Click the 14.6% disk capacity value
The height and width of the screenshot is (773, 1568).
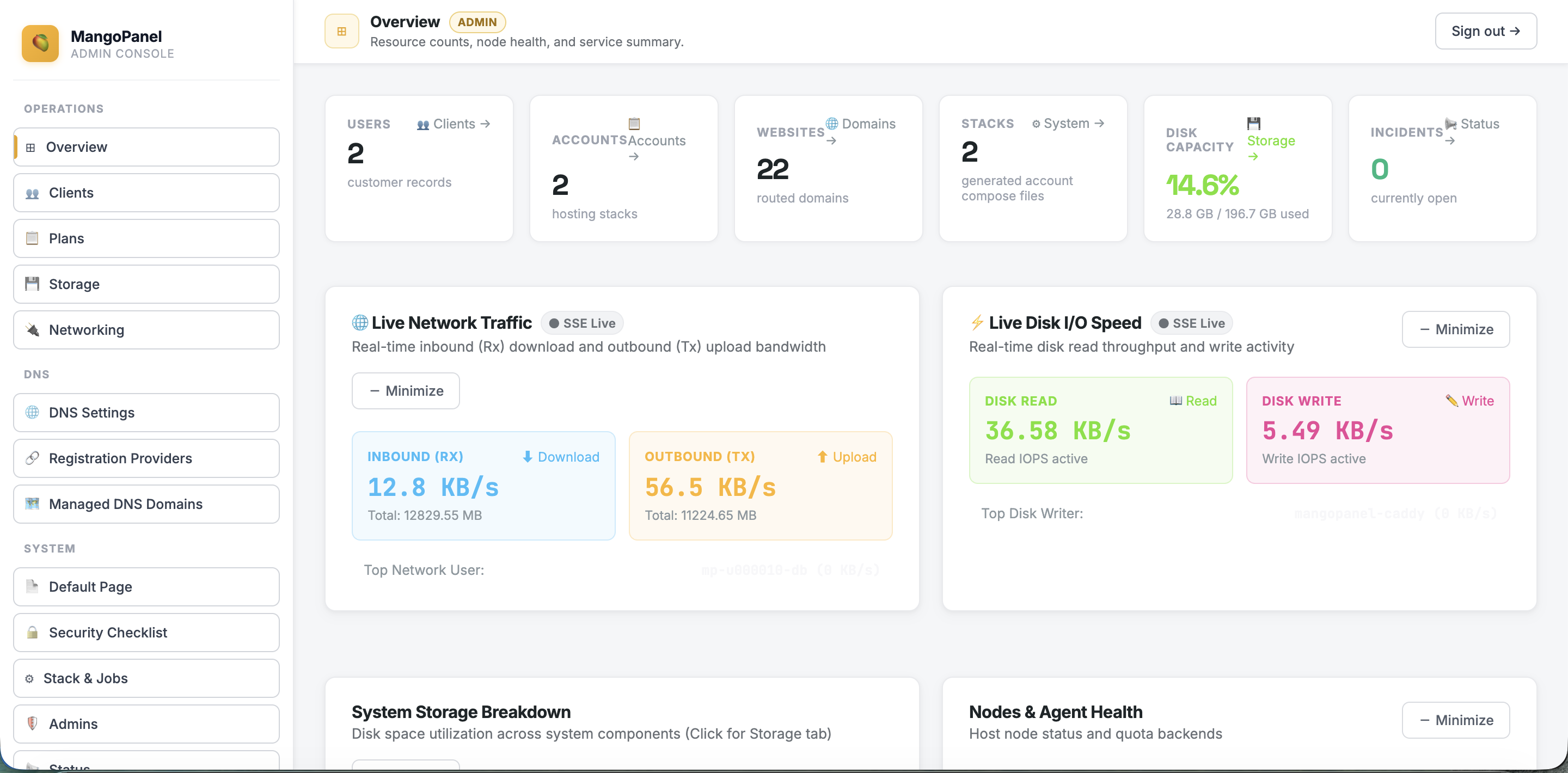pyautogui.click(x=1202, y=185)
